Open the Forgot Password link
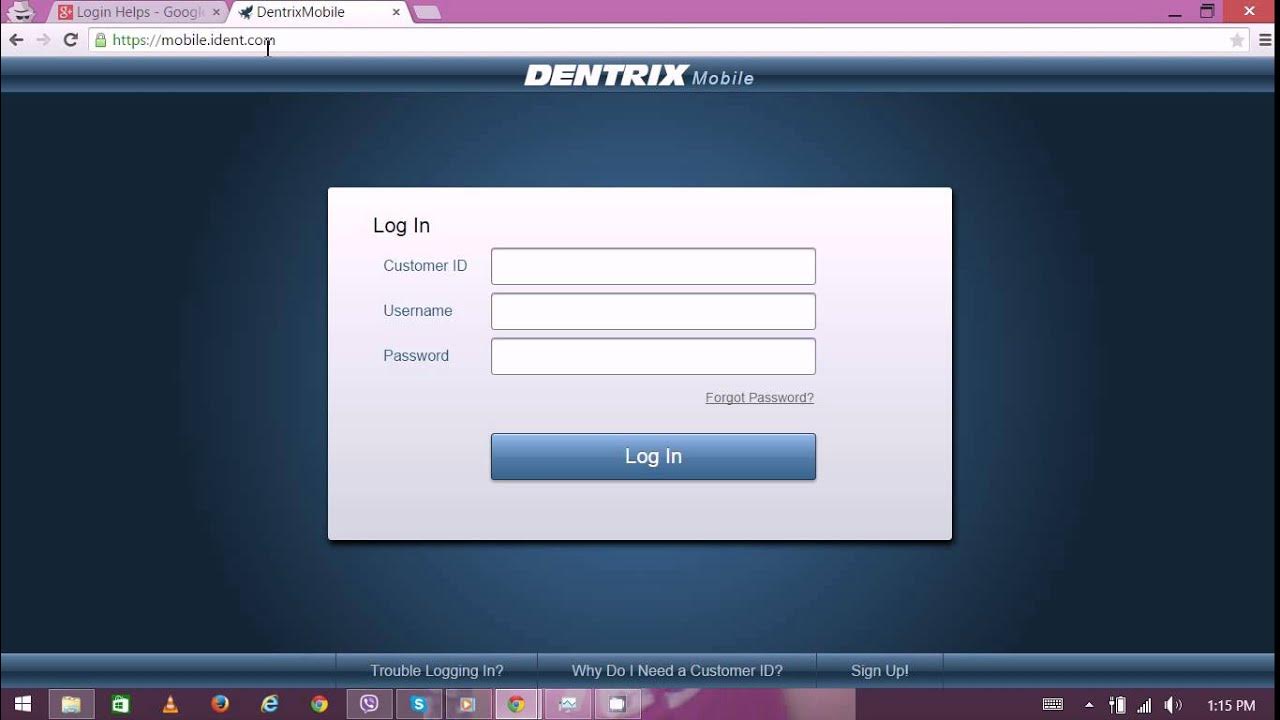 pyautogui.click(x=759, y=397)
